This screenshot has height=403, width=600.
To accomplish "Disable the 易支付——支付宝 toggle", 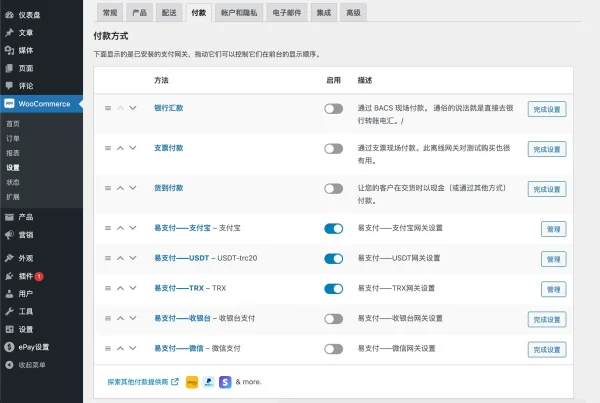I will pyautogui.click(x=334, y=229).
